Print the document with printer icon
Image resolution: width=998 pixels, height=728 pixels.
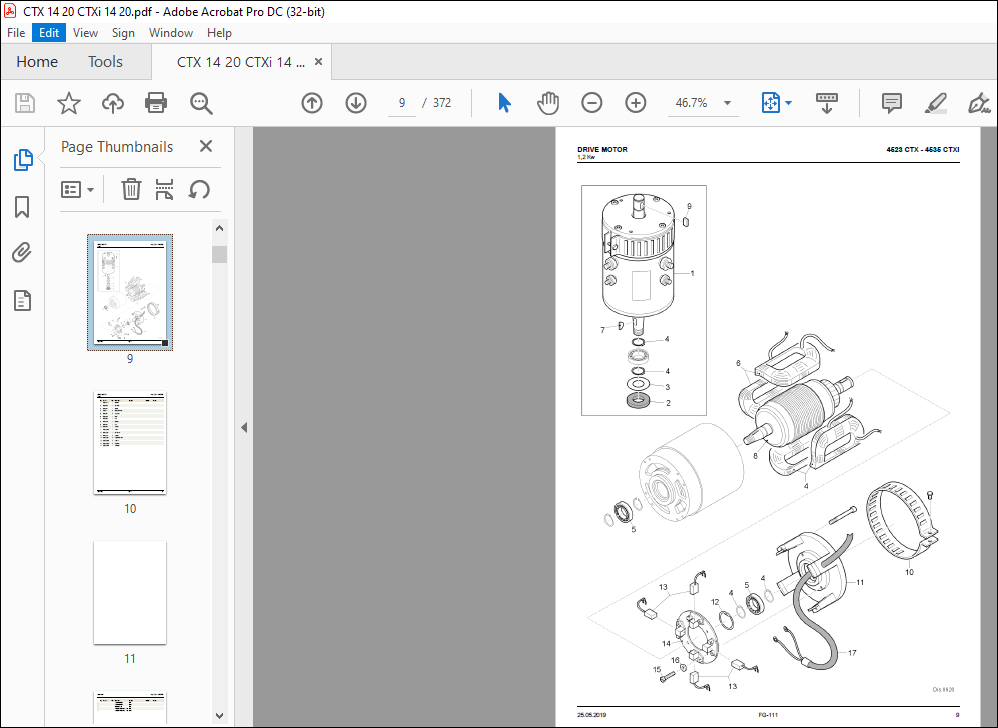[x=156, y=103]
